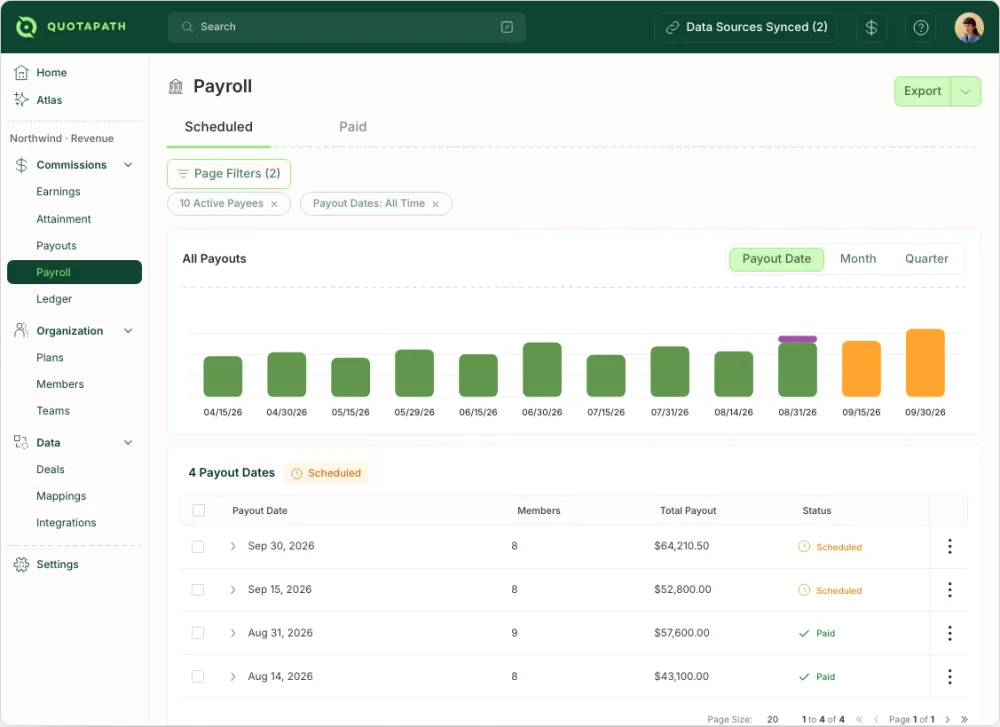Click the Organization people icon
The width and height of the screenshot is (1000, 727).
(x=21, y=330)
